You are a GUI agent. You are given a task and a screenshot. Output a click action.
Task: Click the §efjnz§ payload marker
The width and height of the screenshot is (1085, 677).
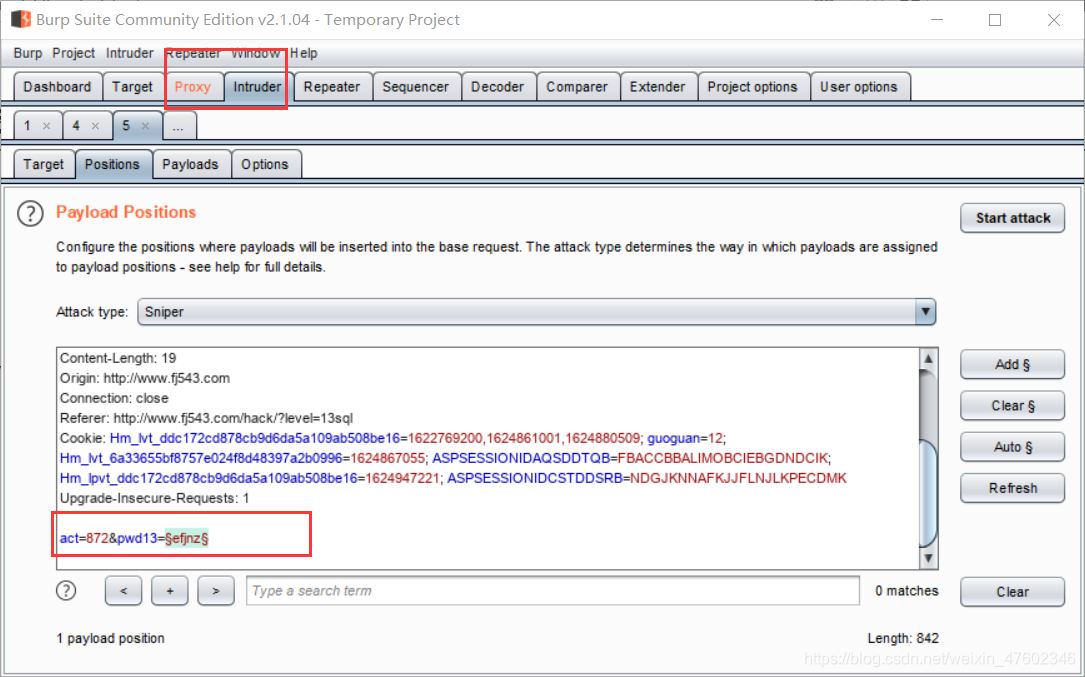pyautogui.click(x=187, y=538)
